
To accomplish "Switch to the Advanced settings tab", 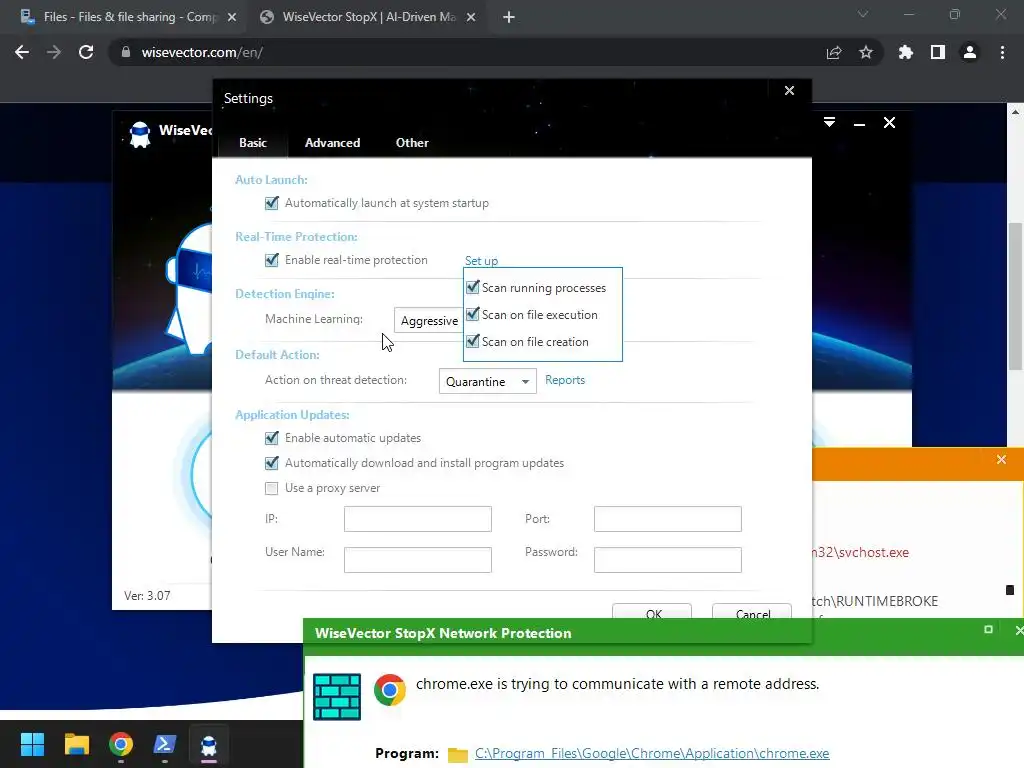I will tap(332, 142).
